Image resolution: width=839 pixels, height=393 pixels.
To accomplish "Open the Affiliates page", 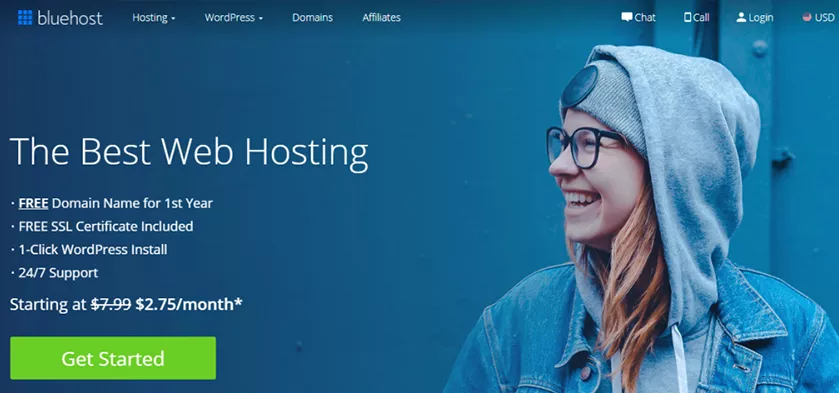I will pyautogui.click(x=382, y=18).
